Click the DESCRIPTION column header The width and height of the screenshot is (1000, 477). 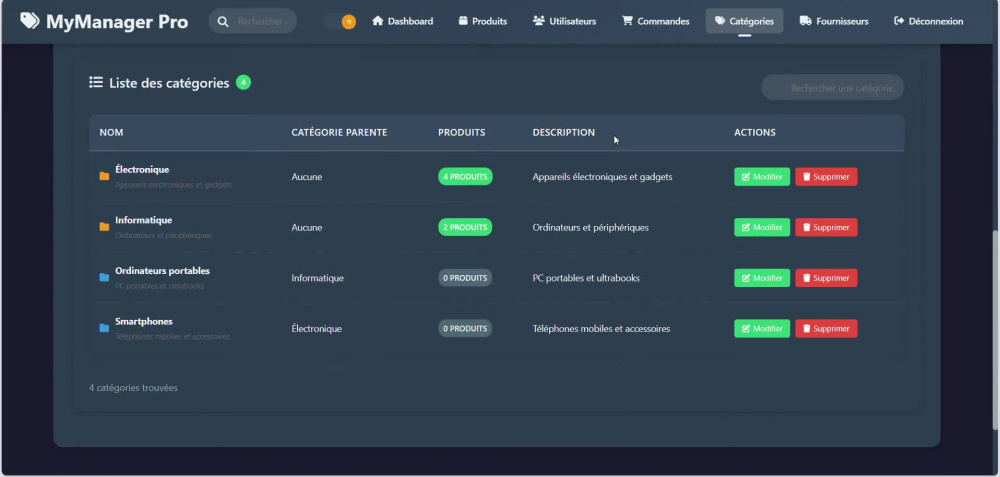point(564,133)
